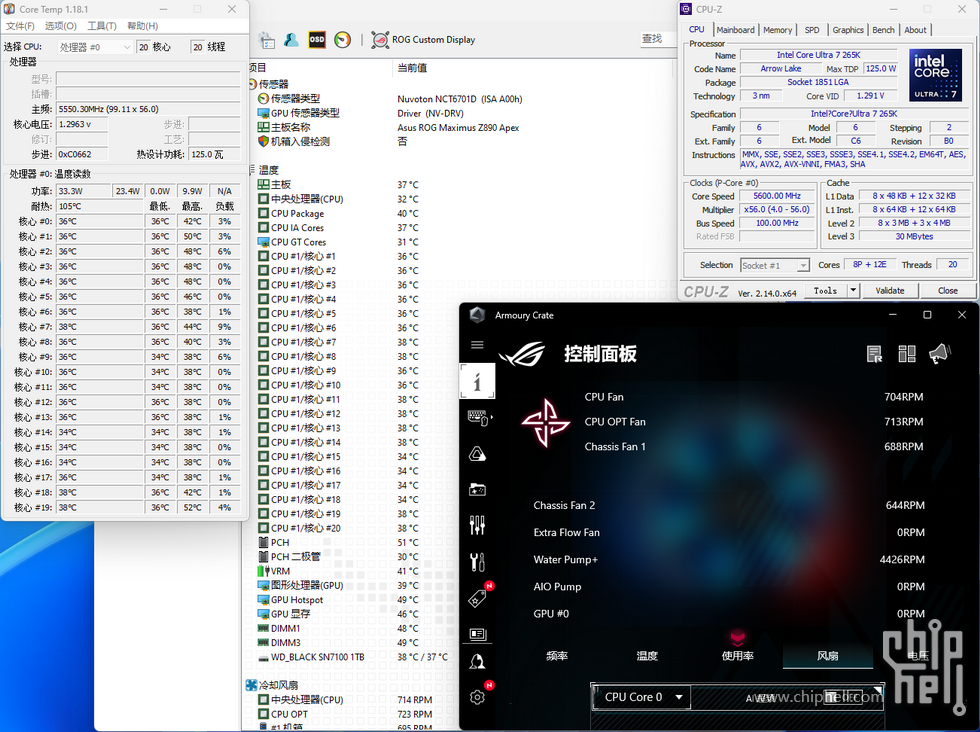The image size is (980, 732).
Task: Click the Armoury Crate title bar logo
Action: click(x=478, y=315)
